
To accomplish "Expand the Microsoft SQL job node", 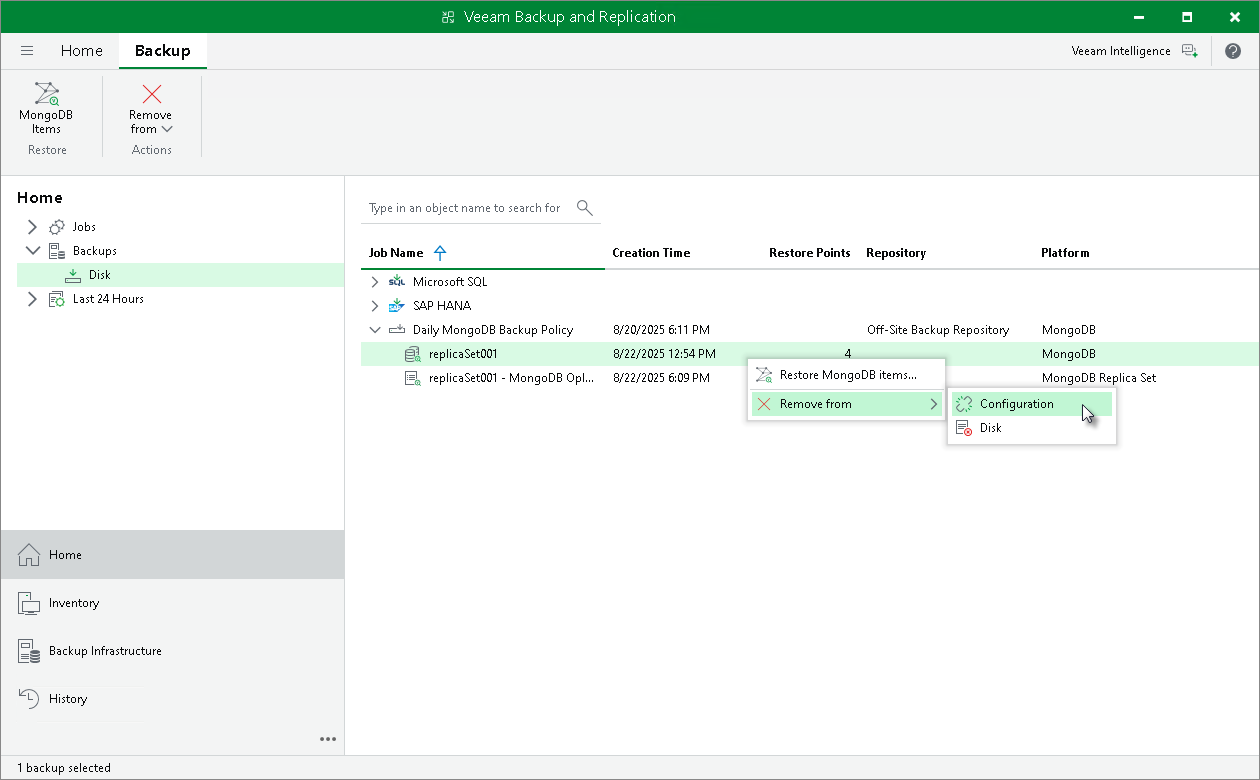I will (x=375, y=281).
